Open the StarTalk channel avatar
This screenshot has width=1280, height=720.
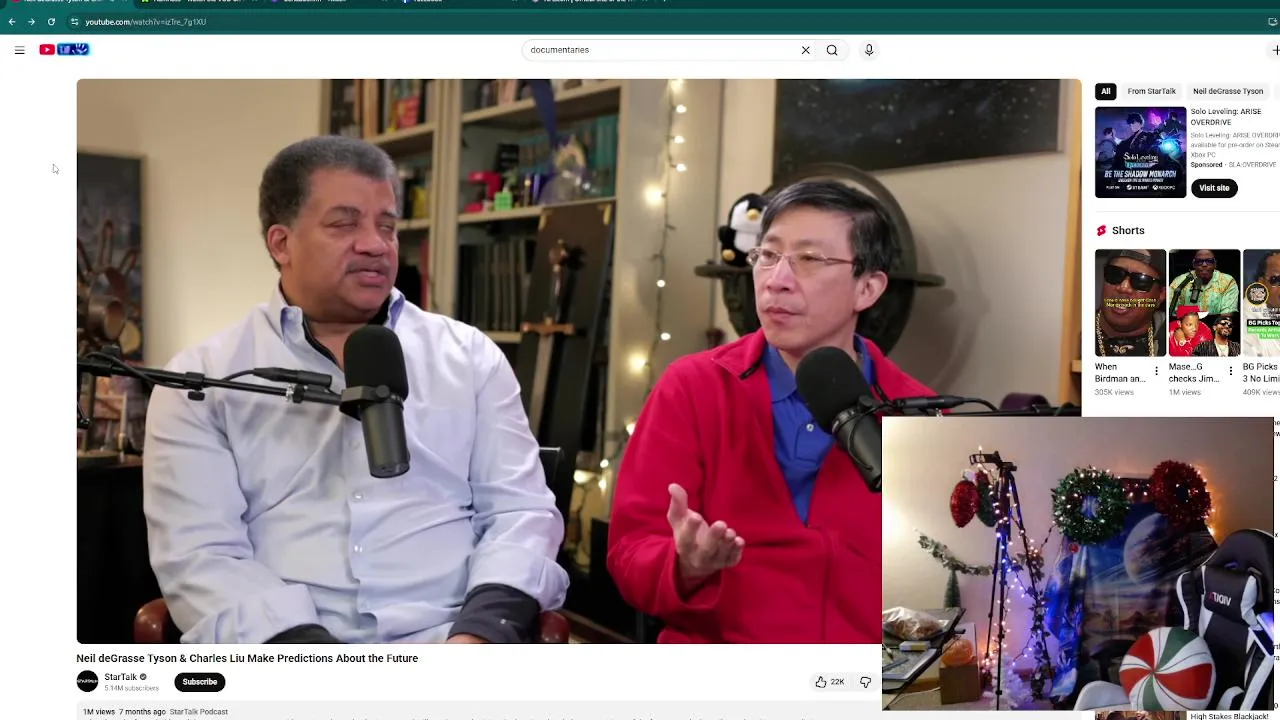pyautogui.click(x=87, y=682)
